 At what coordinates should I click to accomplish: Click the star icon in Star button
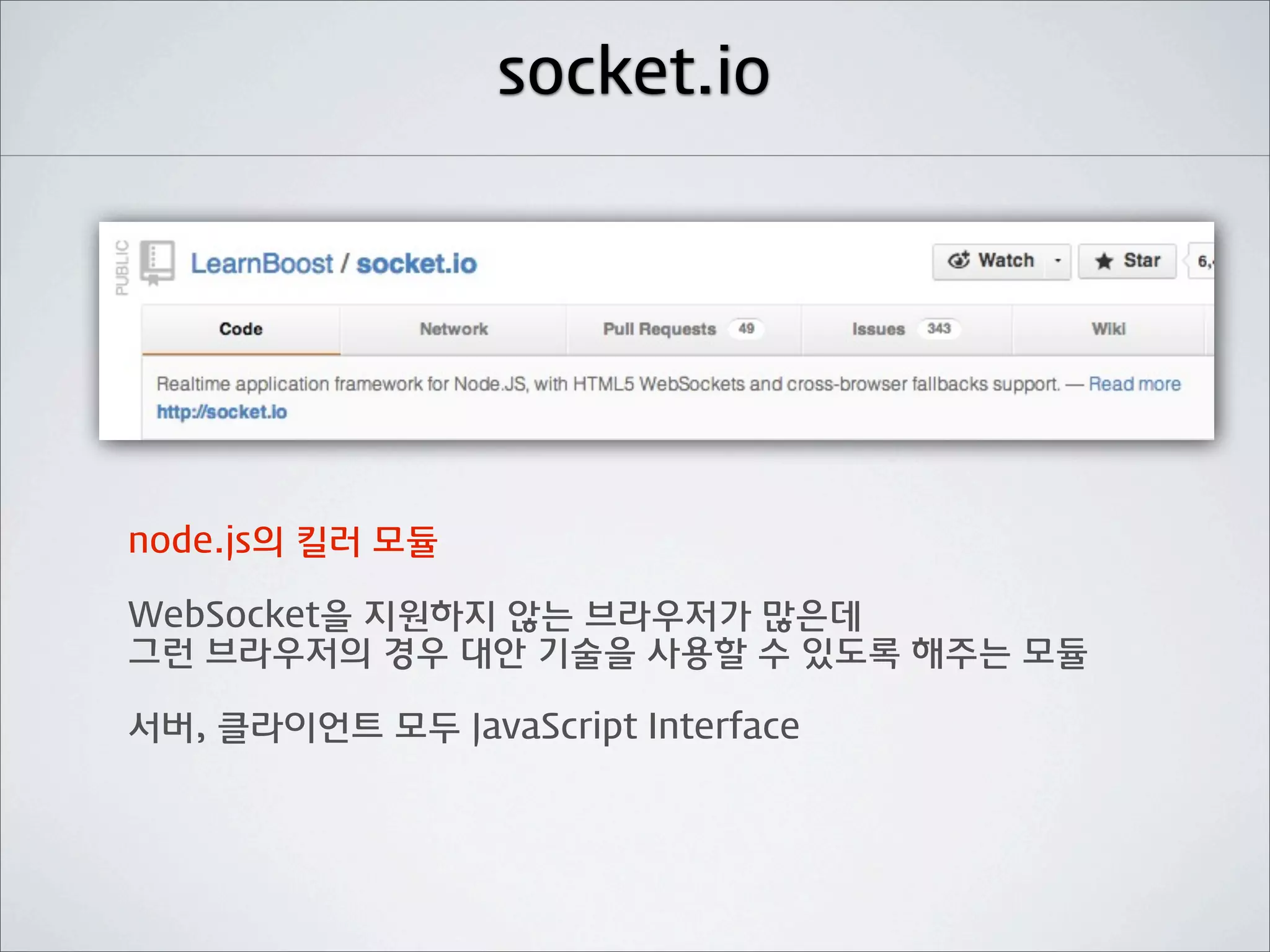1104,261
